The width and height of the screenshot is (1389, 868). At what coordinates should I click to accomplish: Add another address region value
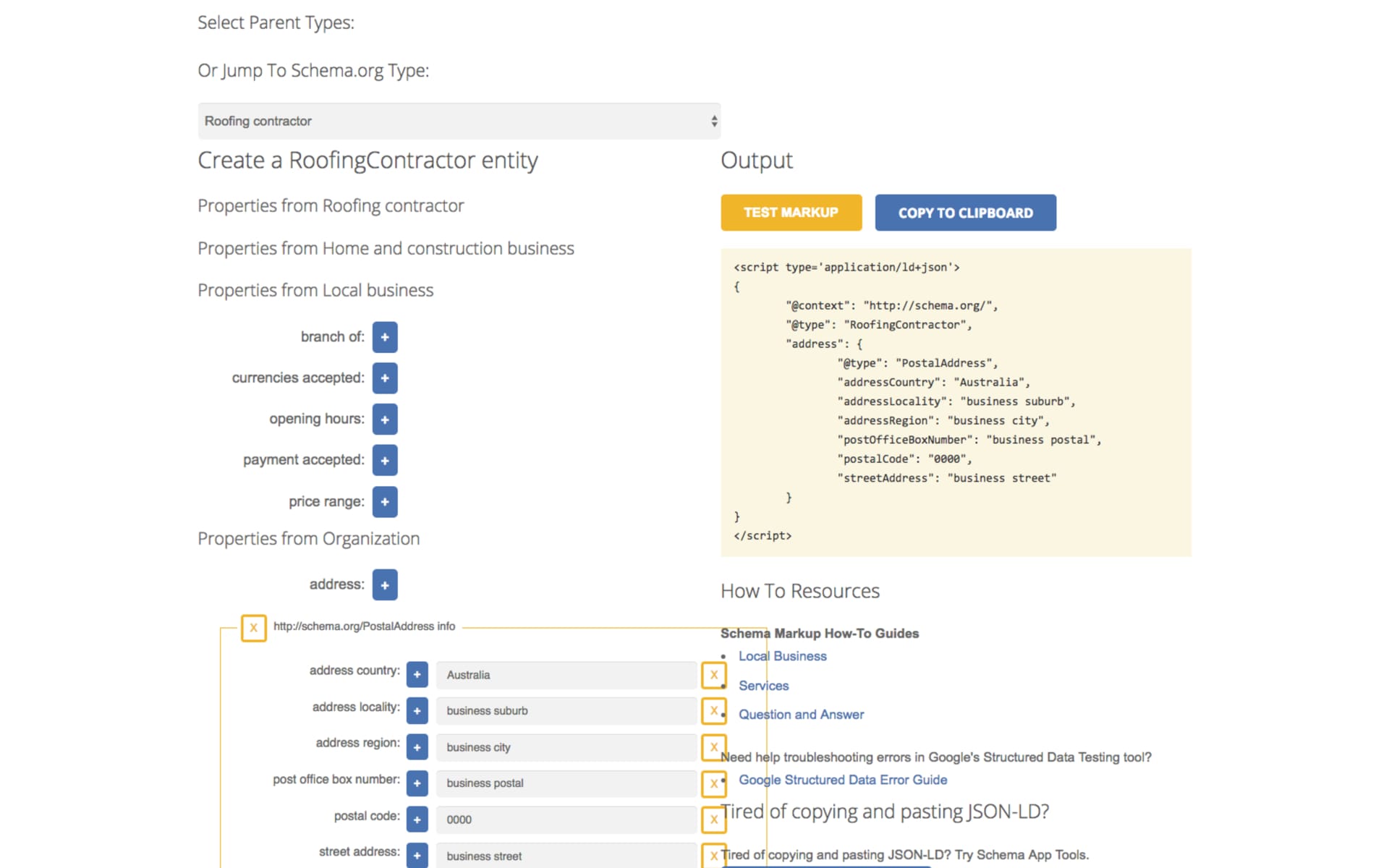[x=417, y=747]
